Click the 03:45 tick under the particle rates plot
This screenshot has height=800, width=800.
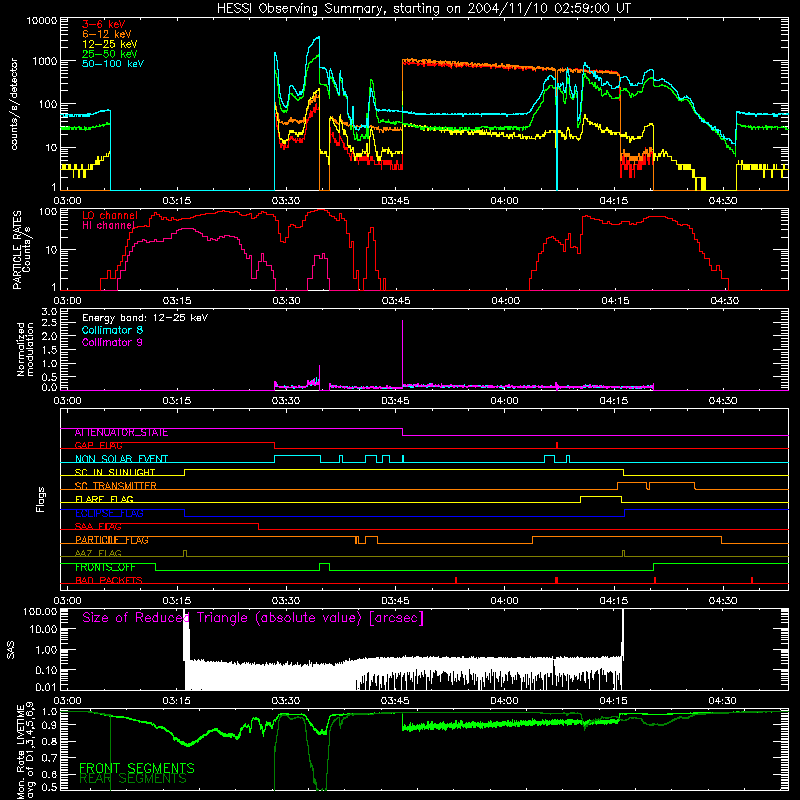point(396,301)
